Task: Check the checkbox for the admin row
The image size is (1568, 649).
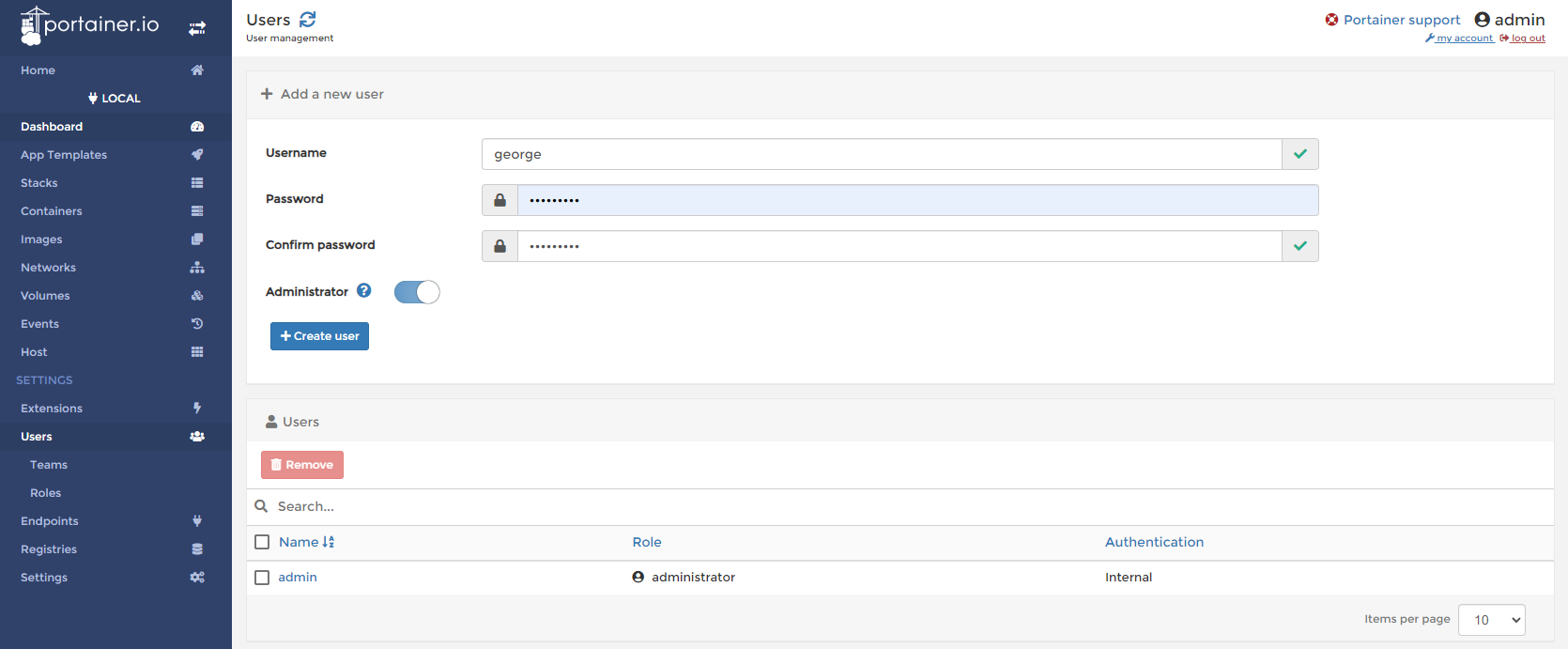Action: [262, 578]
